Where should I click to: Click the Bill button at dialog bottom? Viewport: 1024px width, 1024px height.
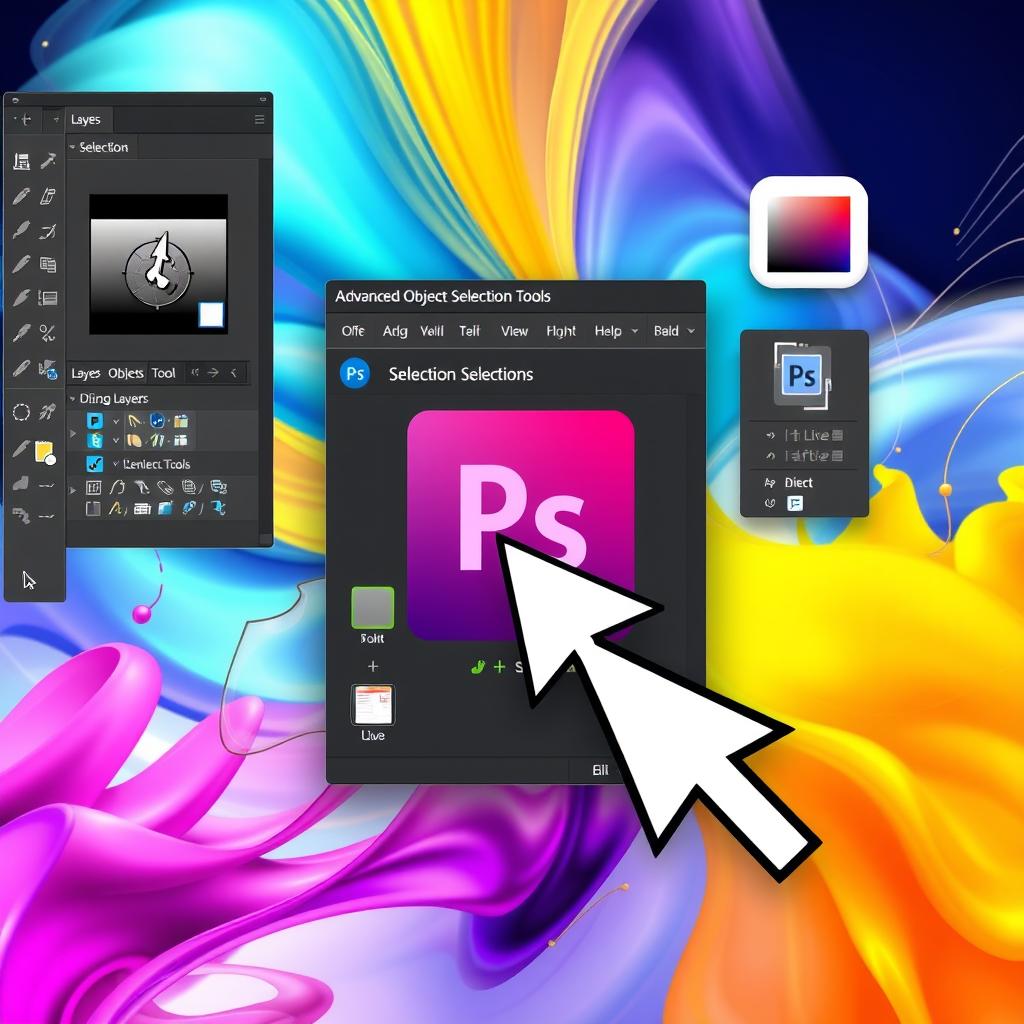click(600, 770)
